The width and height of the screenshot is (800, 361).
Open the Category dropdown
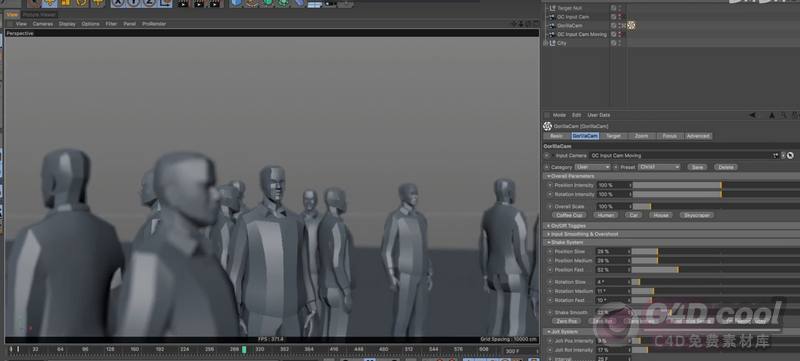(x=592, y=167)
